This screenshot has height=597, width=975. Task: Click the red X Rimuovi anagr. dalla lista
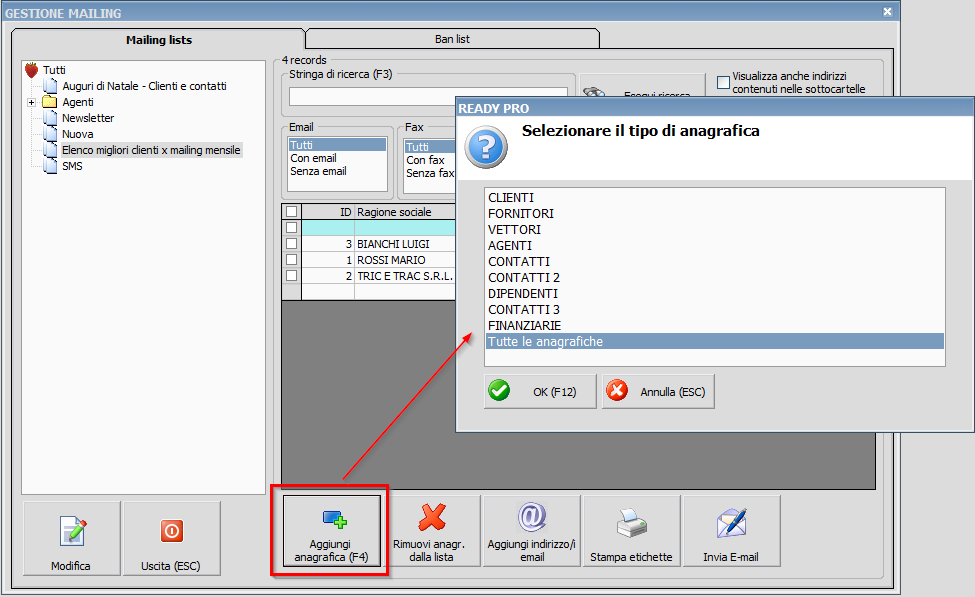click(432, 517)
